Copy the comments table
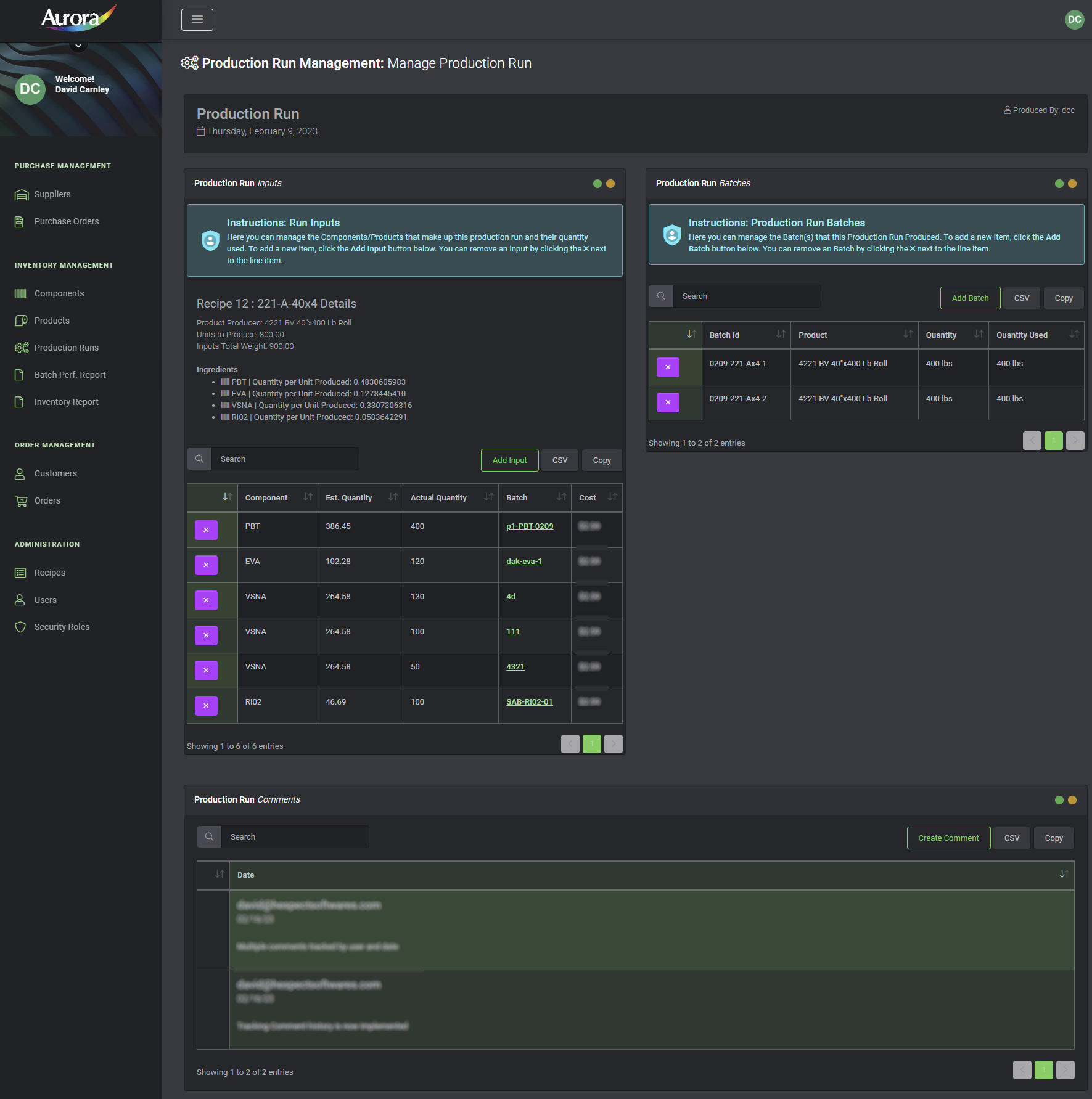 point(1054,838)
